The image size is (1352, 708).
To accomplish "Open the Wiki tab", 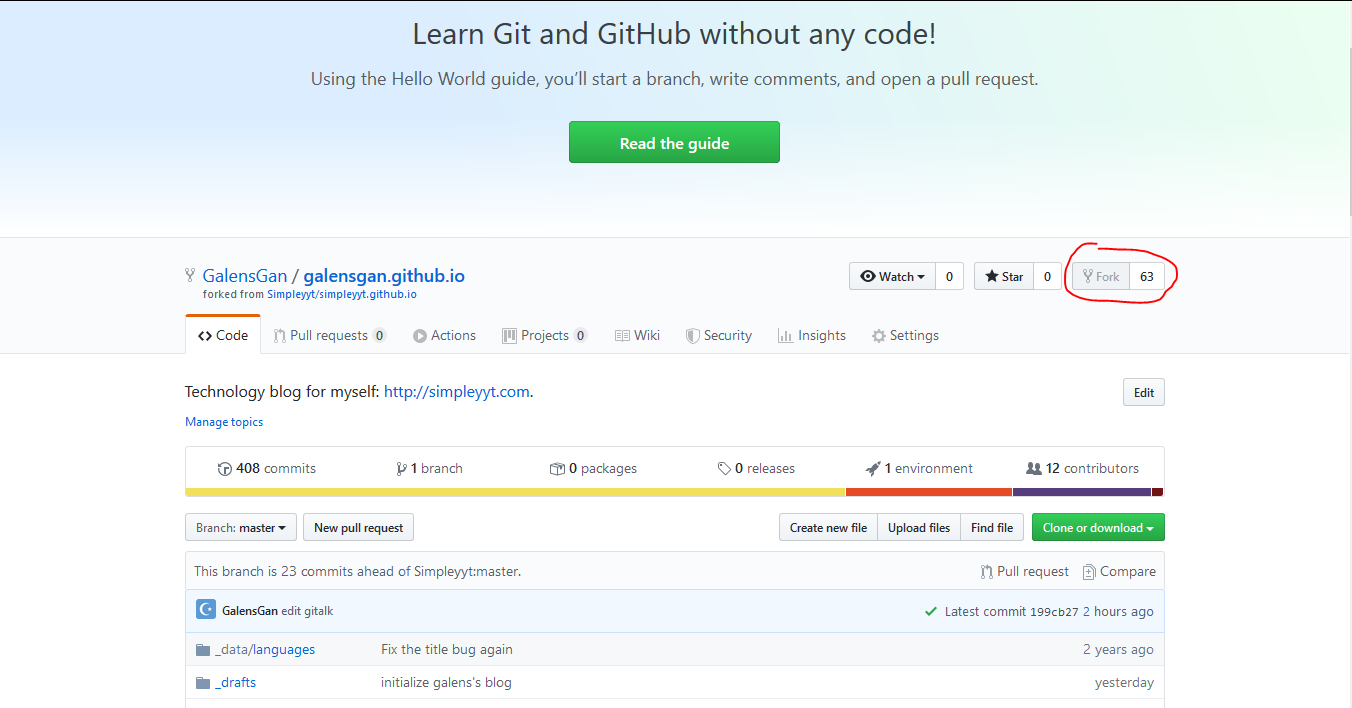I will pyautogui.click(x=637, y=336).
